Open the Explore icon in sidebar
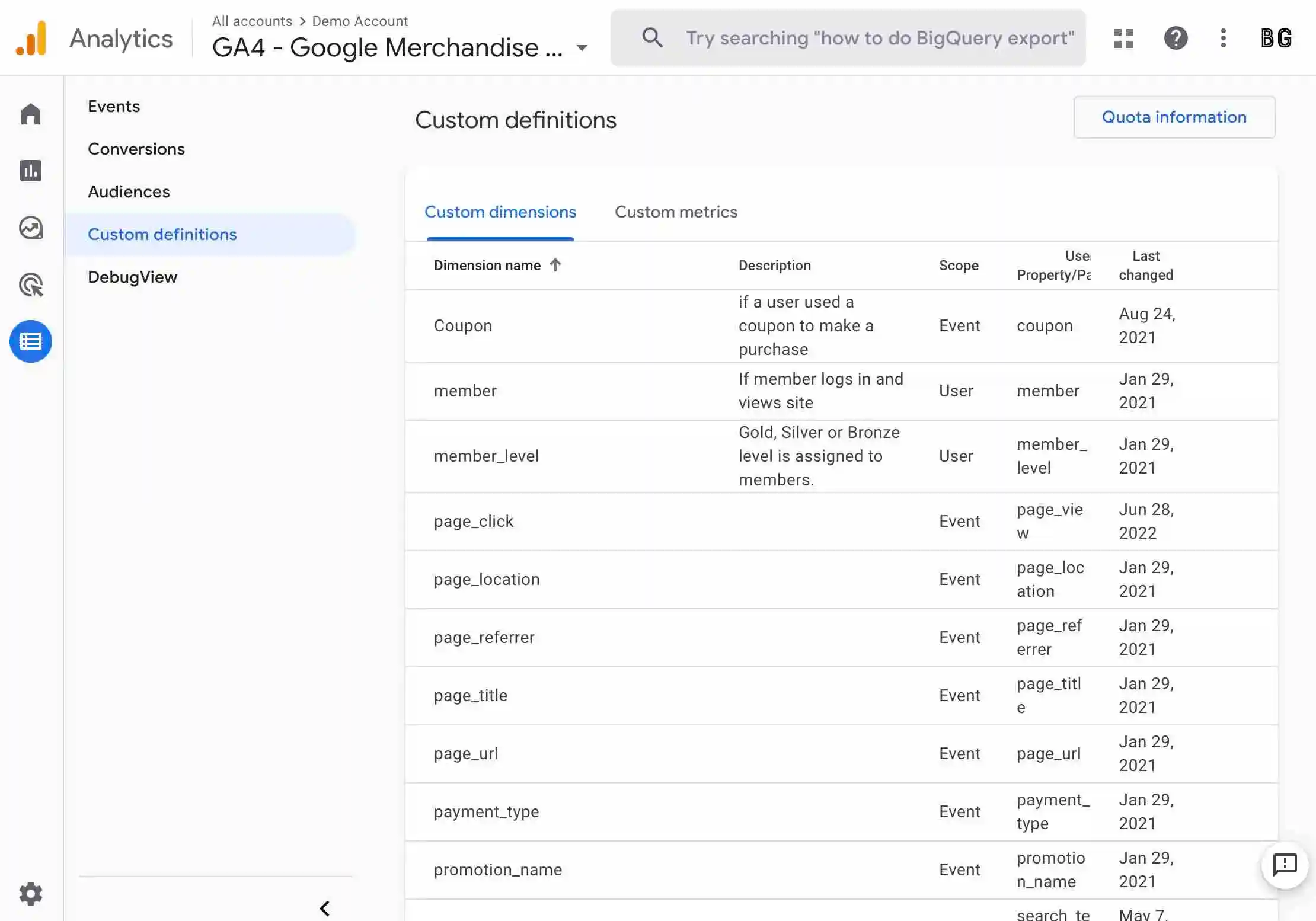1316x921 pixels. (x=31, y=228)
